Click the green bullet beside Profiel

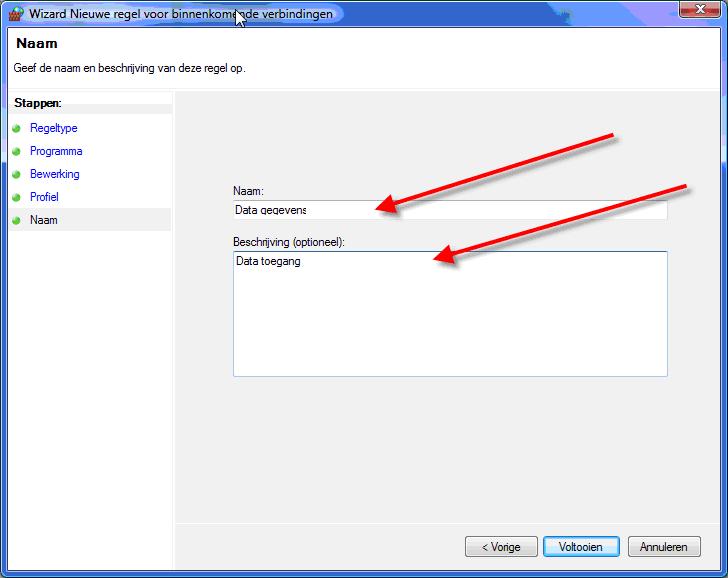tap(17, 197)
